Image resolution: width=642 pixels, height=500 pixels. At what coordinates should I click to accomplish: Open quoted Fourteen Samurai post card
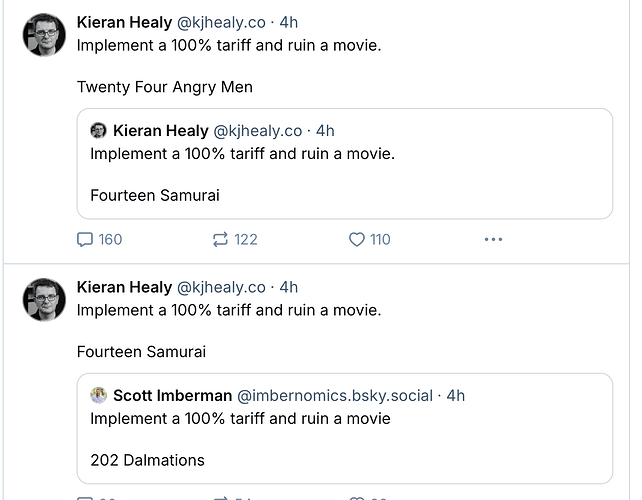click(345, 164)
